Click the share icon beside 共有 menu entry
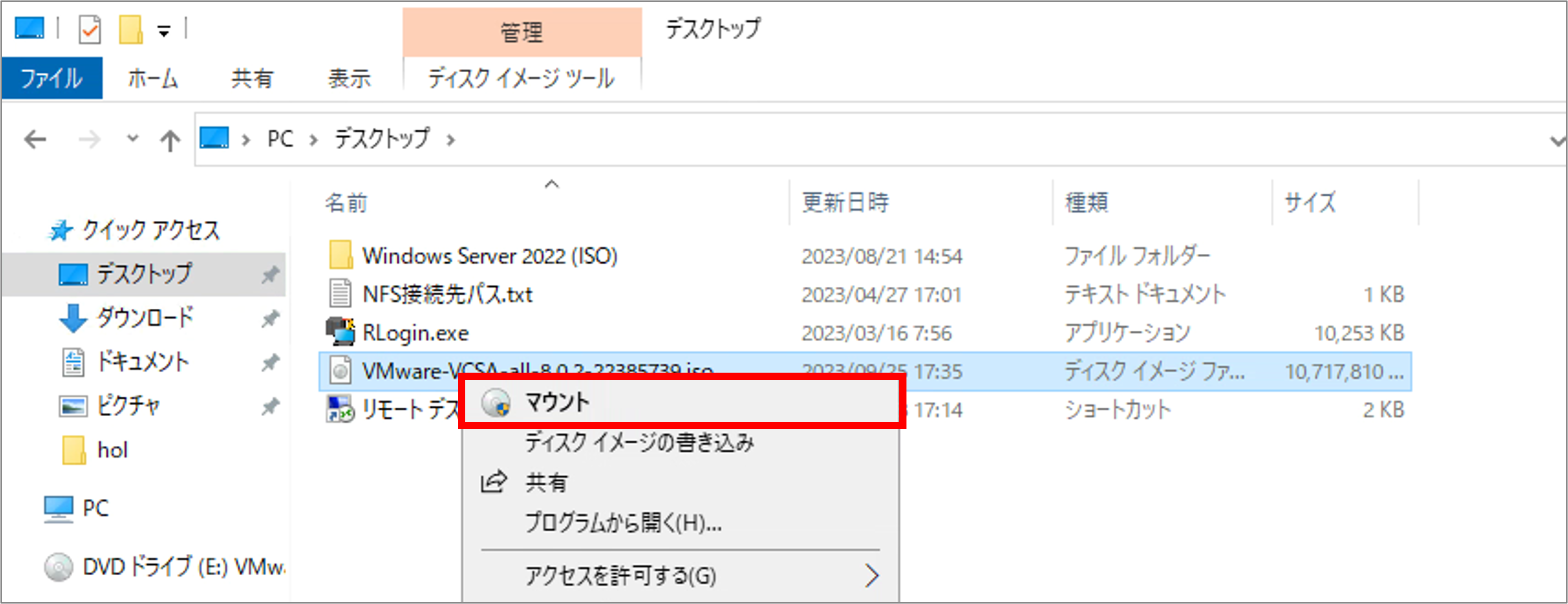The width and height of the screenshot is (1568, 604). 494,482
